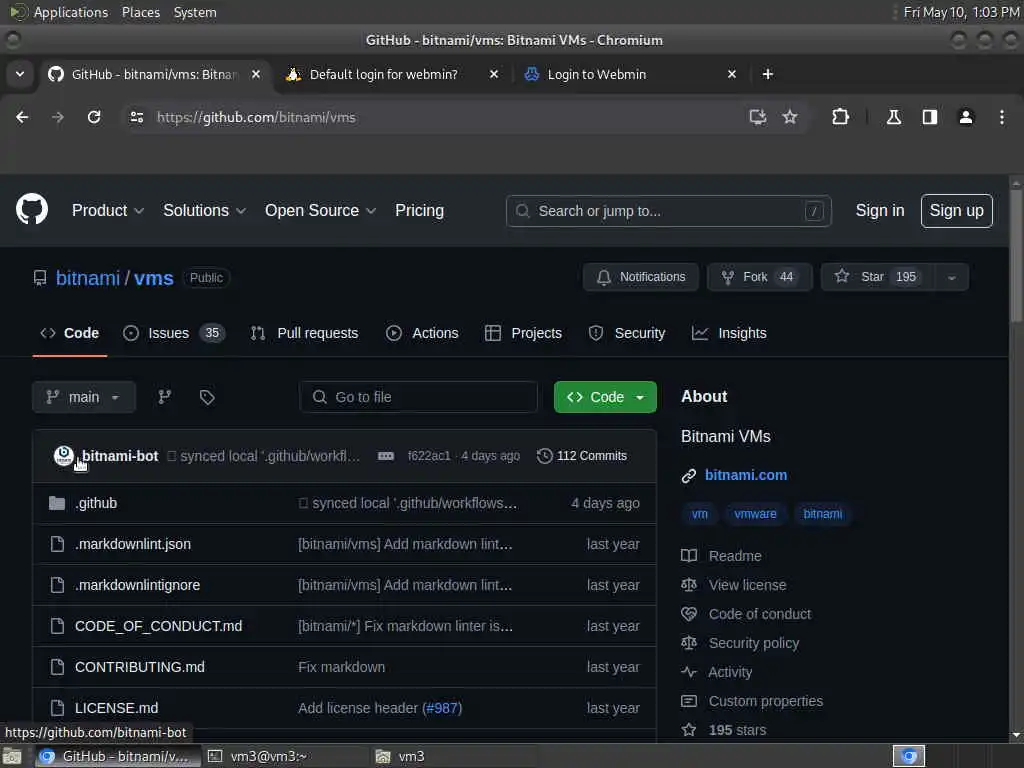Click the Sign in link
The height and width of the screenshot is (768, 1024).
880,211
